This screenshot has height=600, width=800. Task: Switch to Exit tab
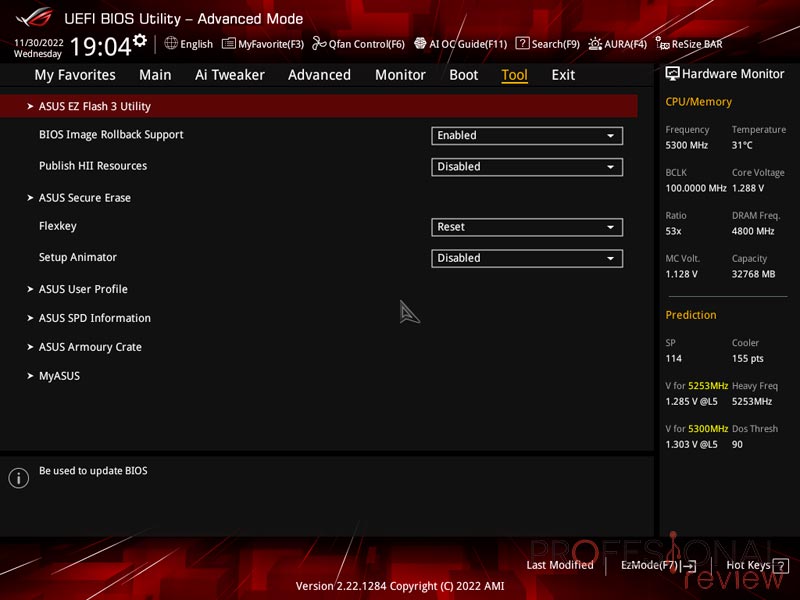click(563, 75)
